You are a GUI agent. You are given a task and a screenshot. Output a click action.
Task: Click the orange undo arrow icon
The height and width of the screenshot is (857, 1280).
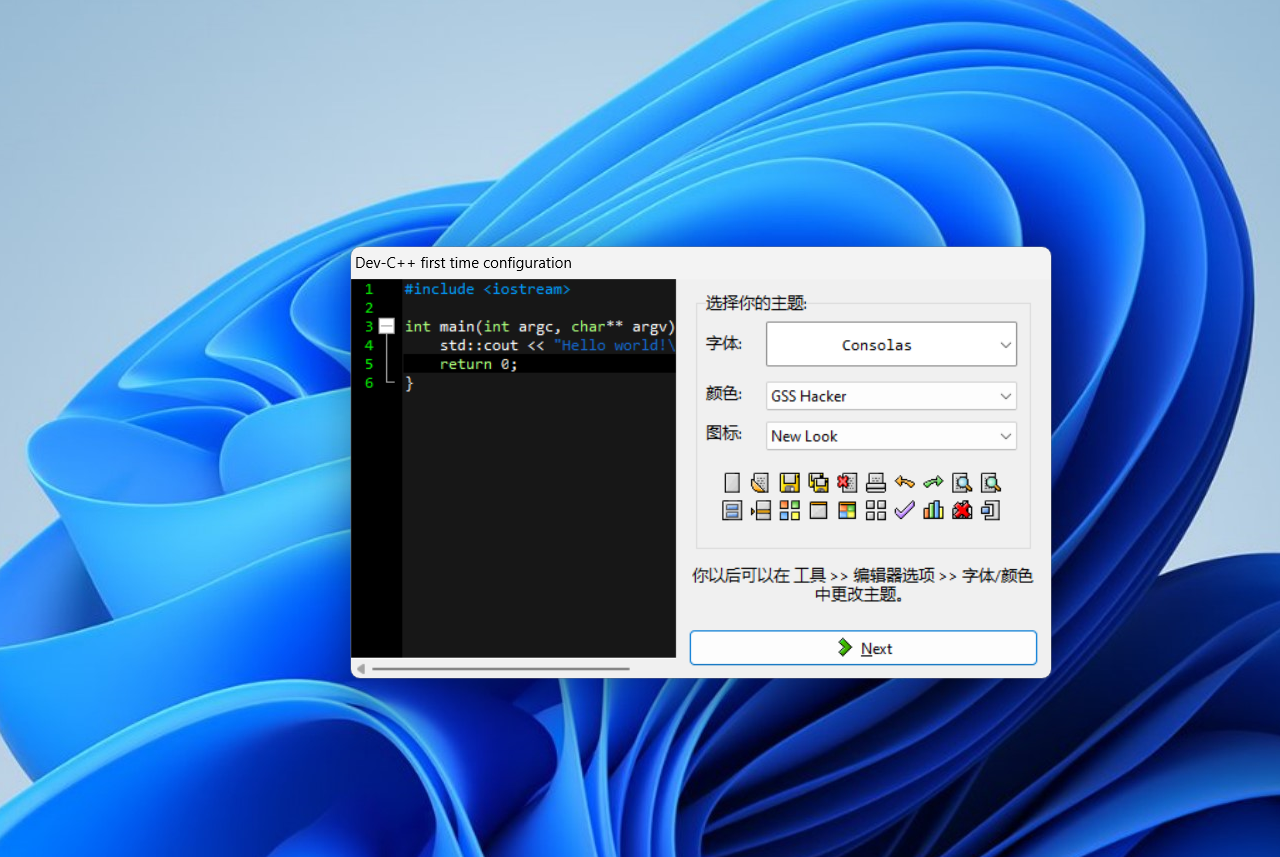pyautogui.click(x=905, y=483)
